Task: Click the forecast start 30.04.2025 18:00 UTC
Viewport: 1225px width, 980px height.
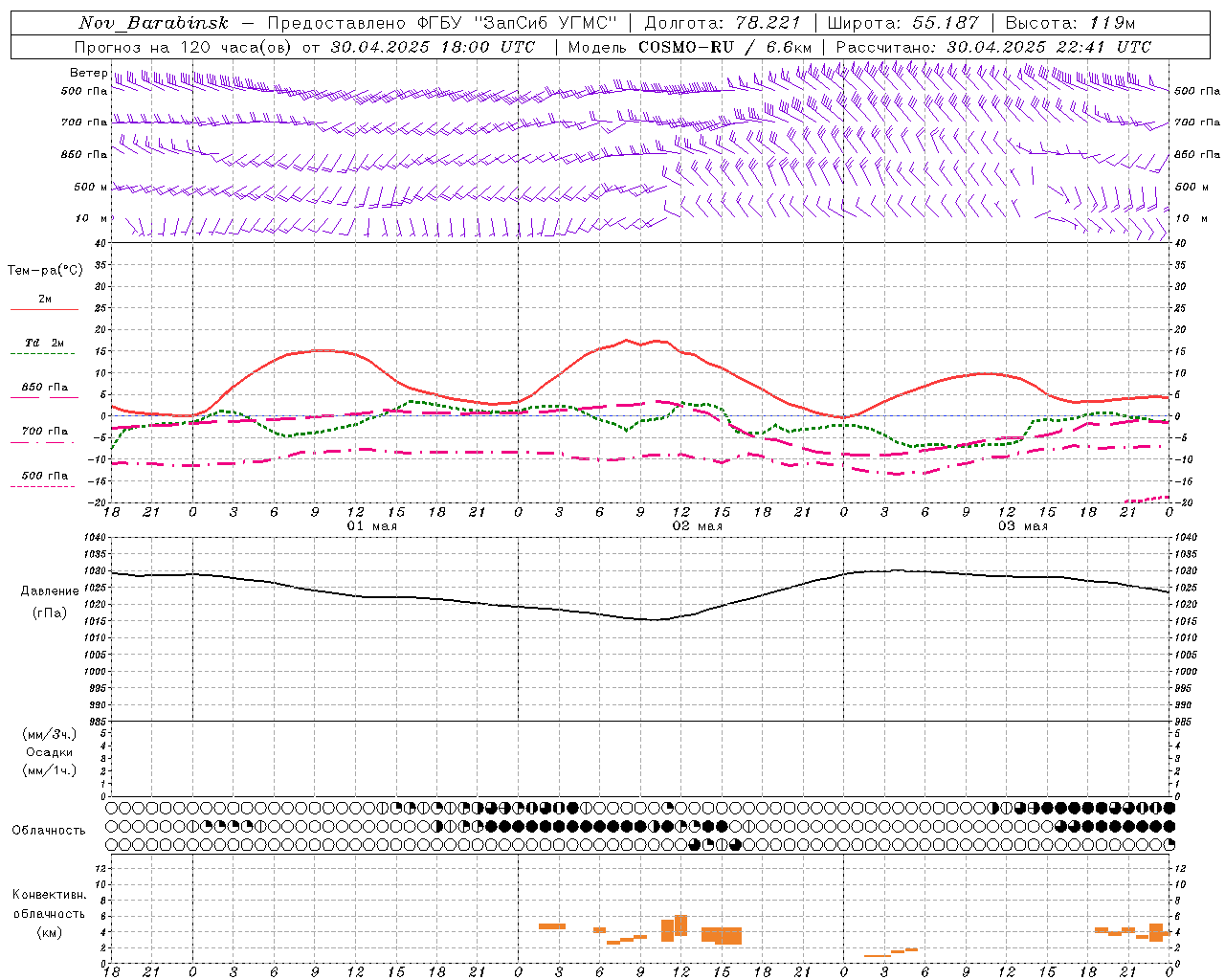Action: tap(433, 47)
